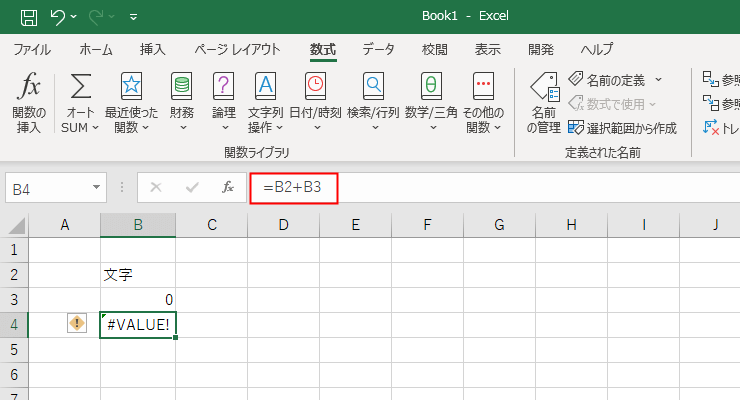This screenshot has height=400, width=740.
Task: Open the Logical (論理) functions icon
Action: [224, 86]
